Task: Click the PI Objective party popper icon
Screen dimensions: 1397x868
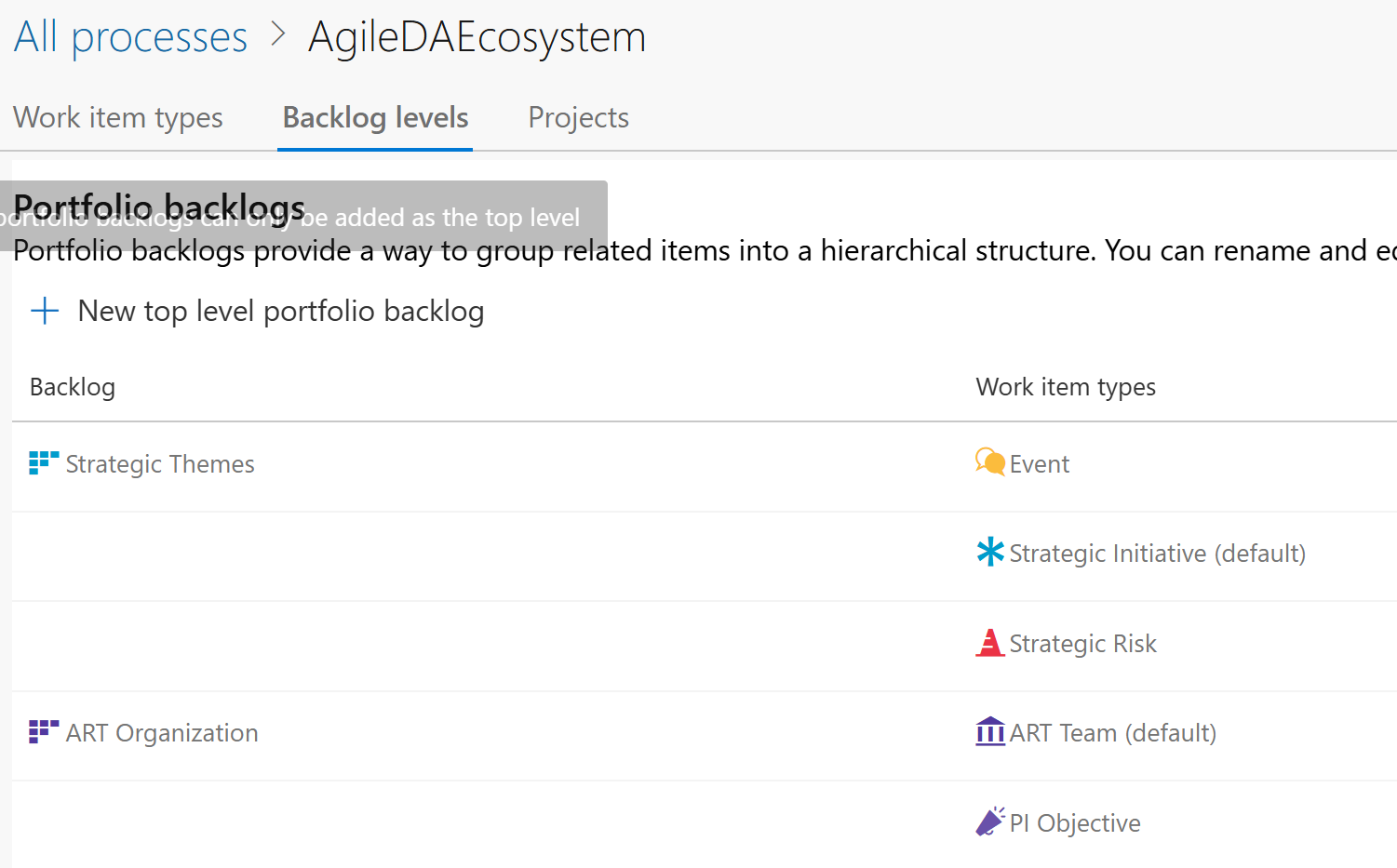Action: [x=990, y=821]
